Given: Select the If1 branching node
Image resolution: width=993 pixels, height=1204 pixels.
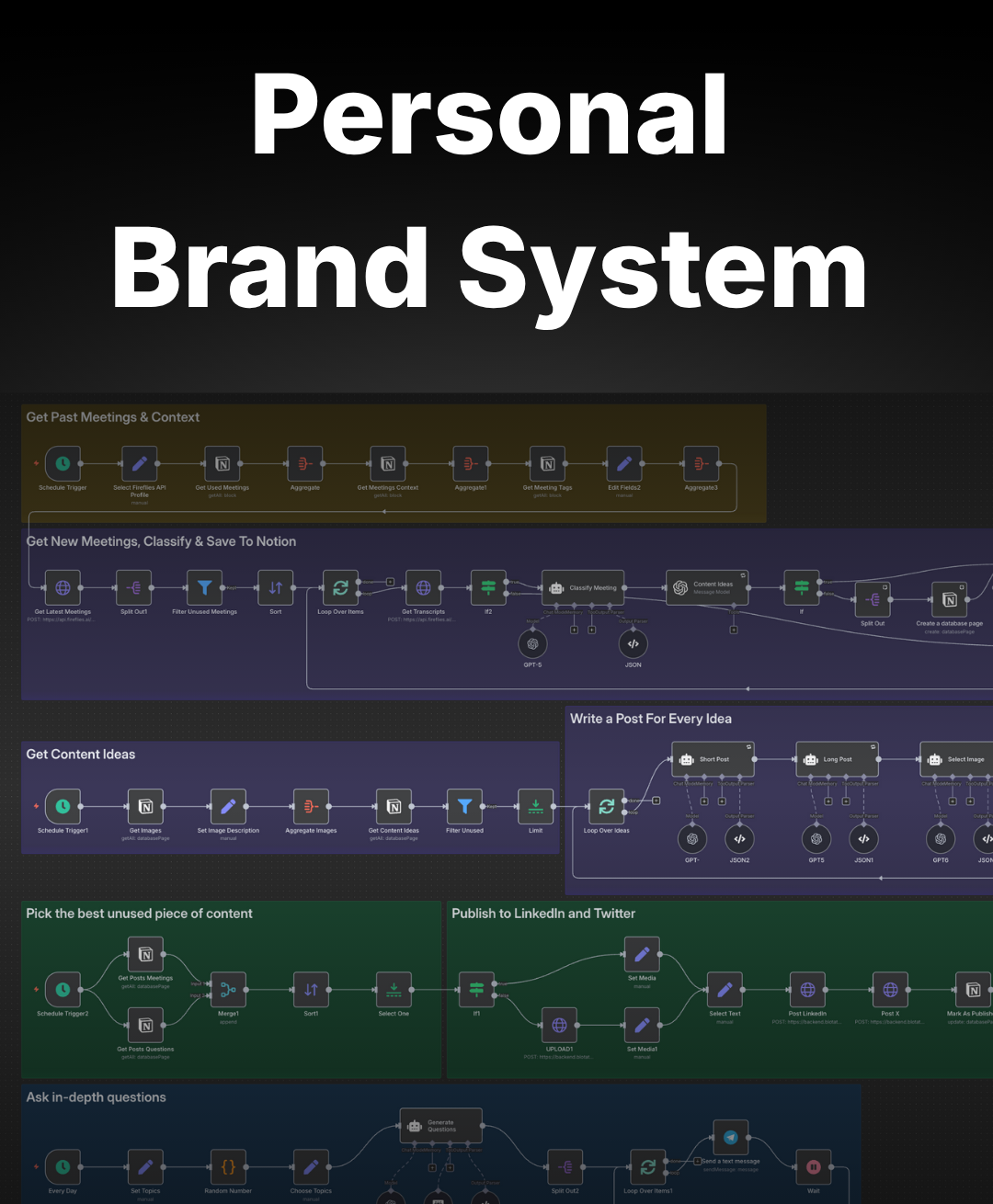Looking at the screenshot, I should pyautogui.click(x=476, y=990).
